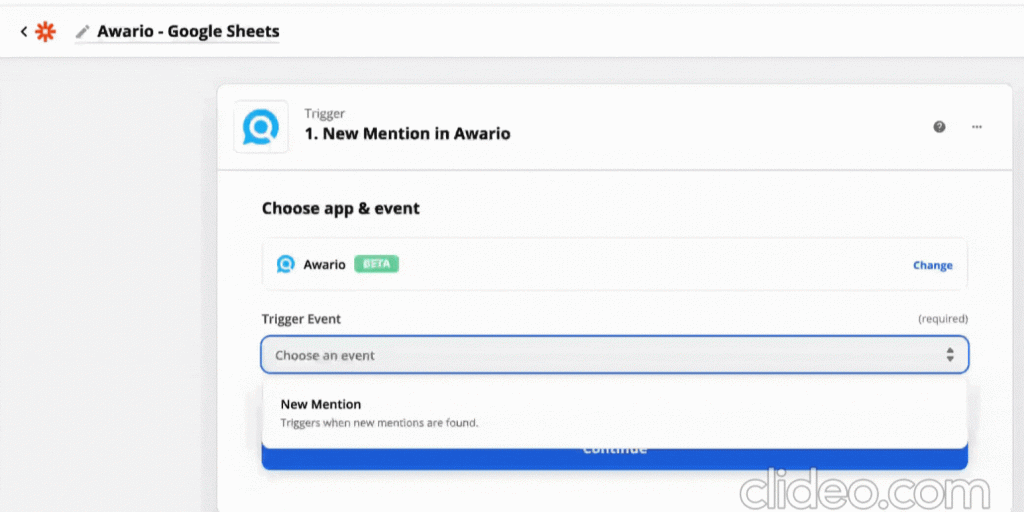The width and height of the screenshot is (1024, 512).
Task: Click the orange Zapier logo icon
Action: click(x=45, y=31)
